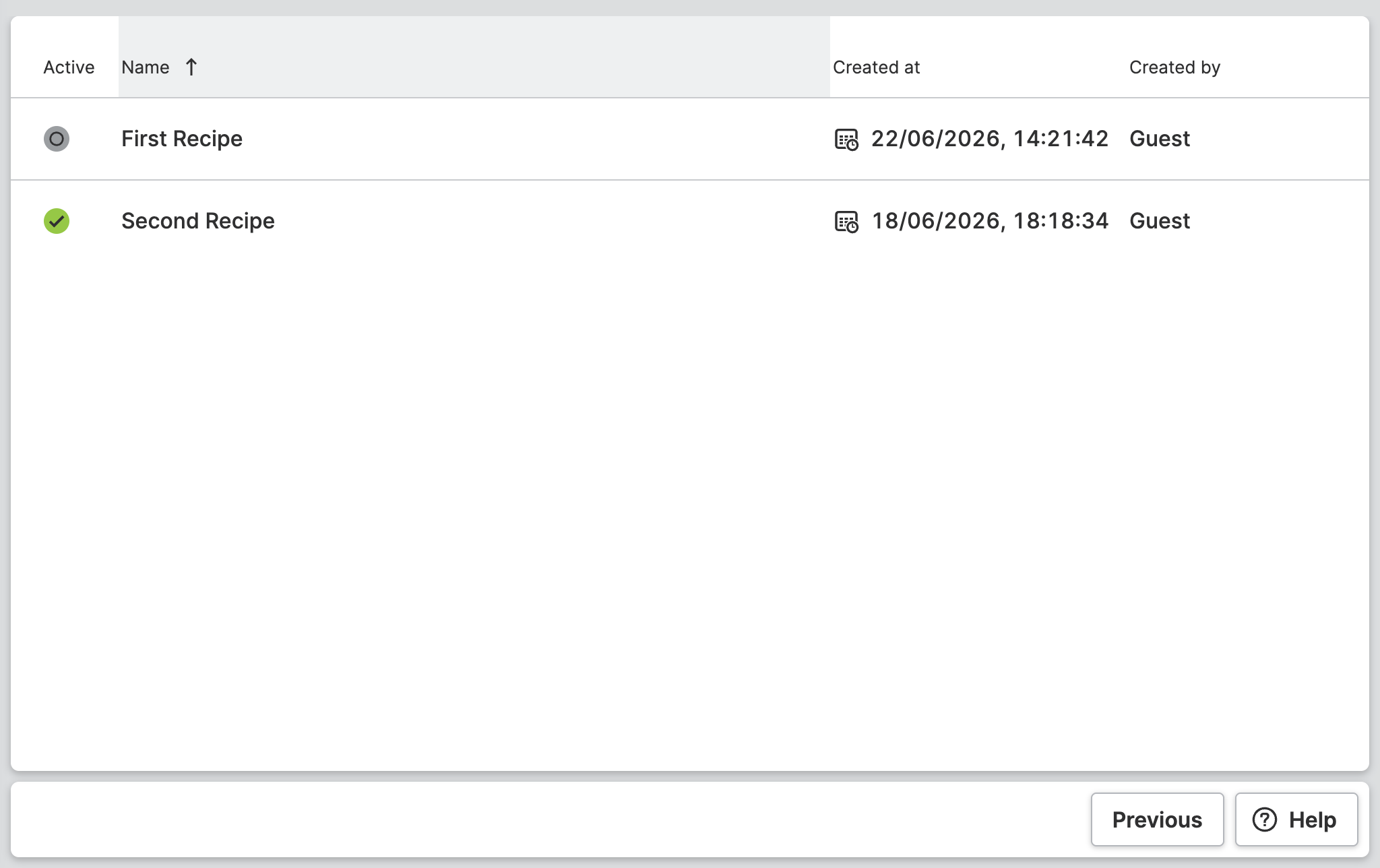Click Guest creator in the Second Recipe row
The width and height of the screenshot is (1380, 868).
pos(1160,221)
